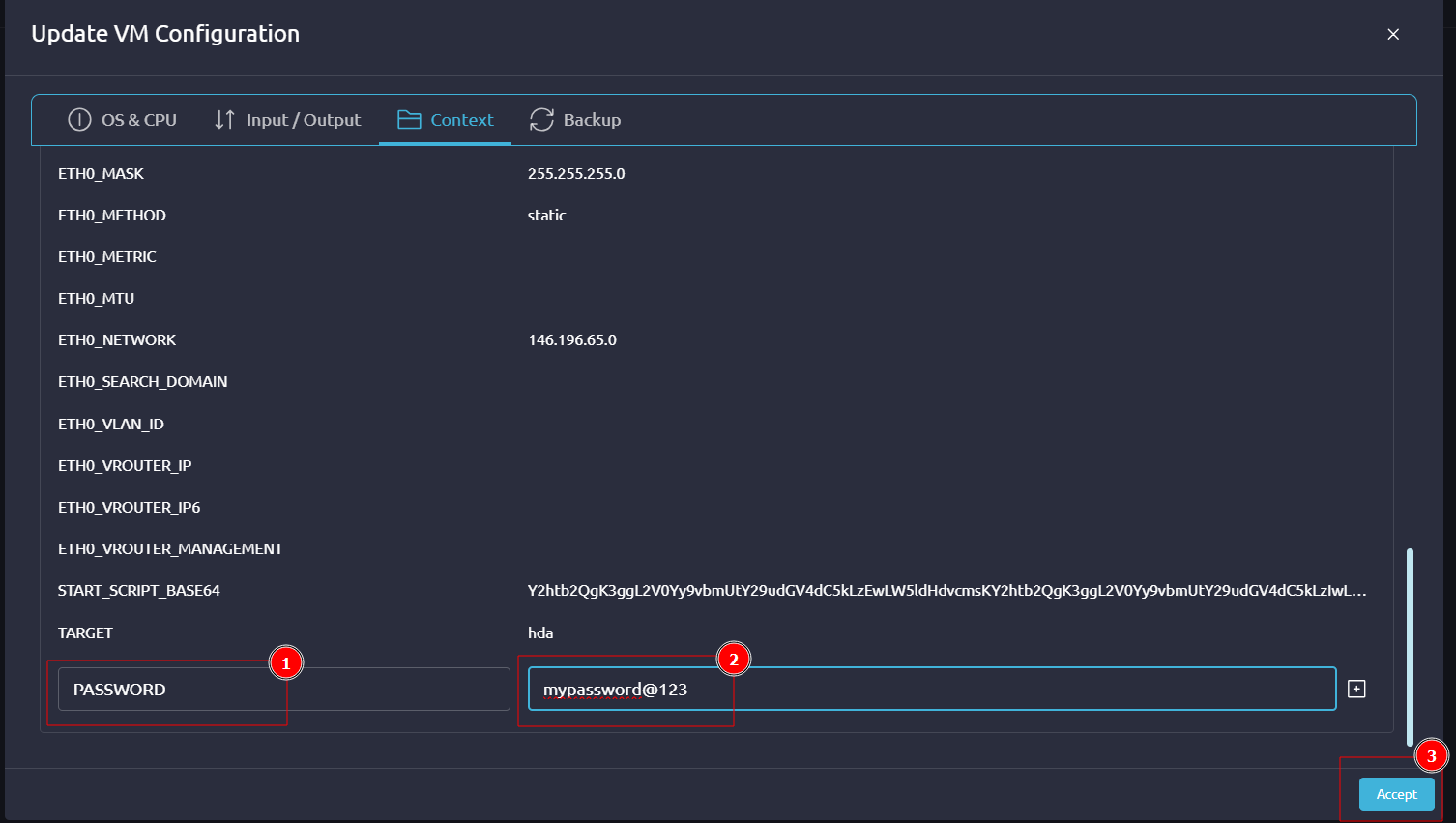Screen dimensions: 1456x823
Task: Select the ETH0_MASK value 255.255.255.0
Action: point(576,174)
